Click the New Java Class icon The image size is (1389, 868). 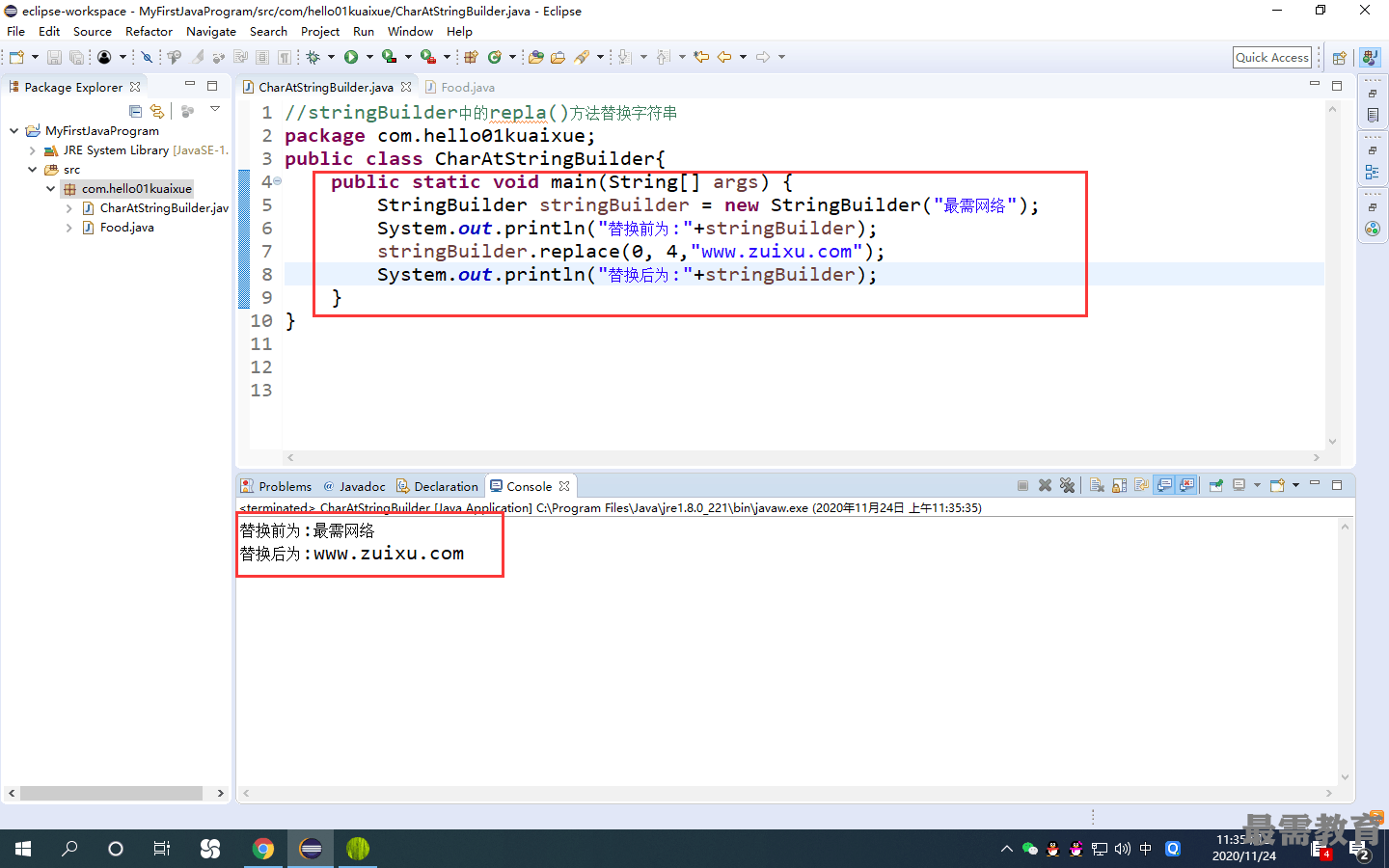coord(495,57)
